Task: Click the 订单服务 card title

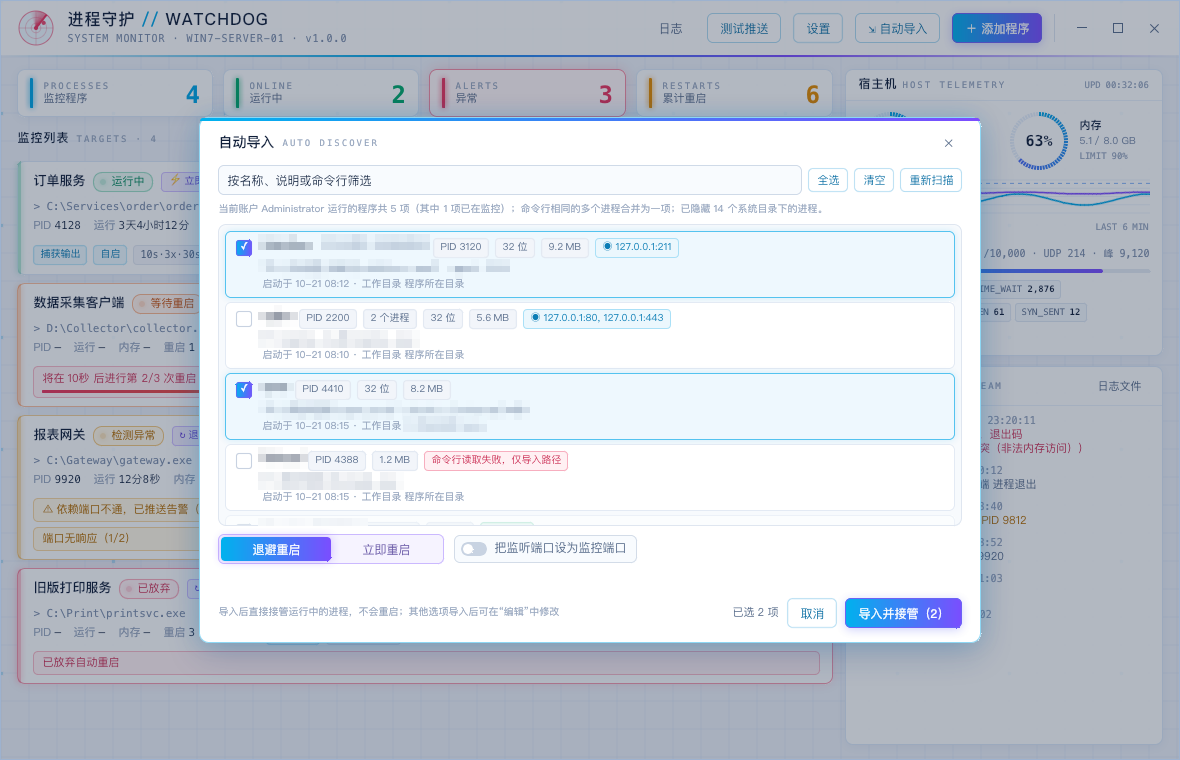Action: pyautogui.click(x=59, y=181)
